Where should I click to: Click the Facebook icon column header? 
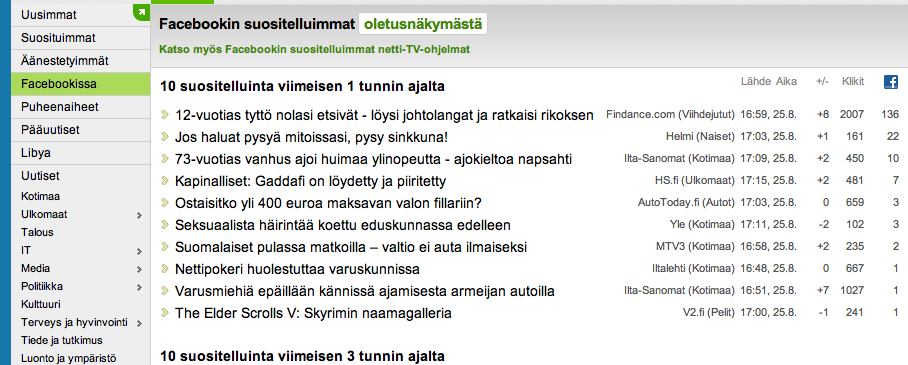click(x=891, y=82)
